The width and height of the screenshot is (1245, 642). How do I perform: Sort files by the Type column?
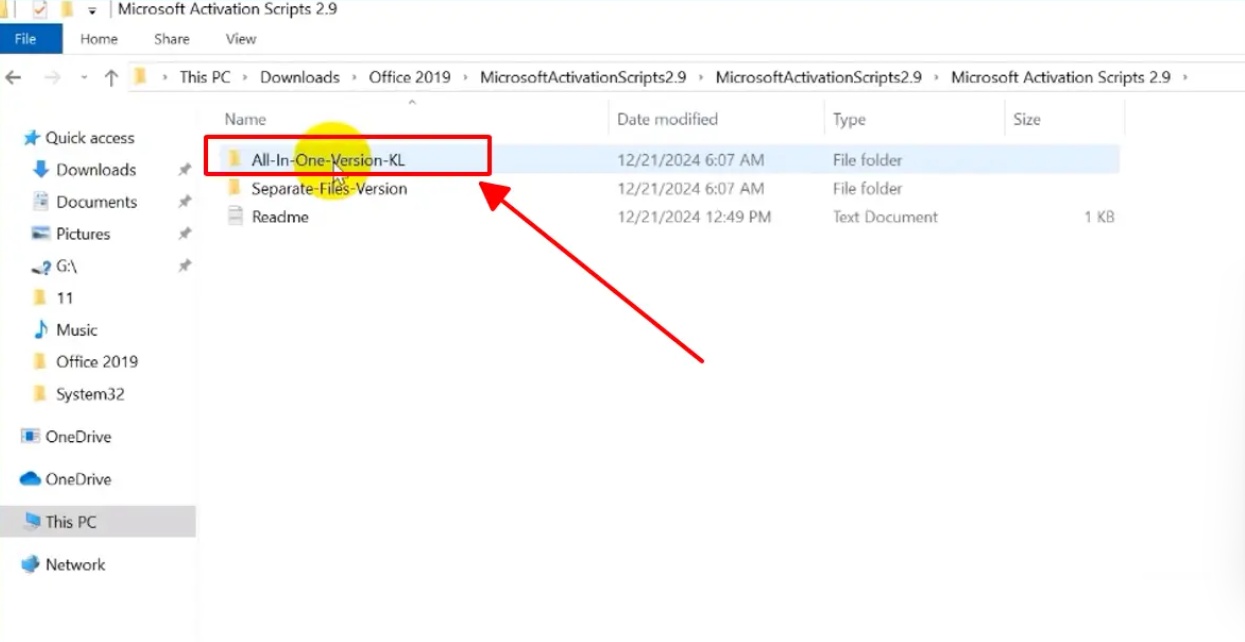tap(849, 119)
